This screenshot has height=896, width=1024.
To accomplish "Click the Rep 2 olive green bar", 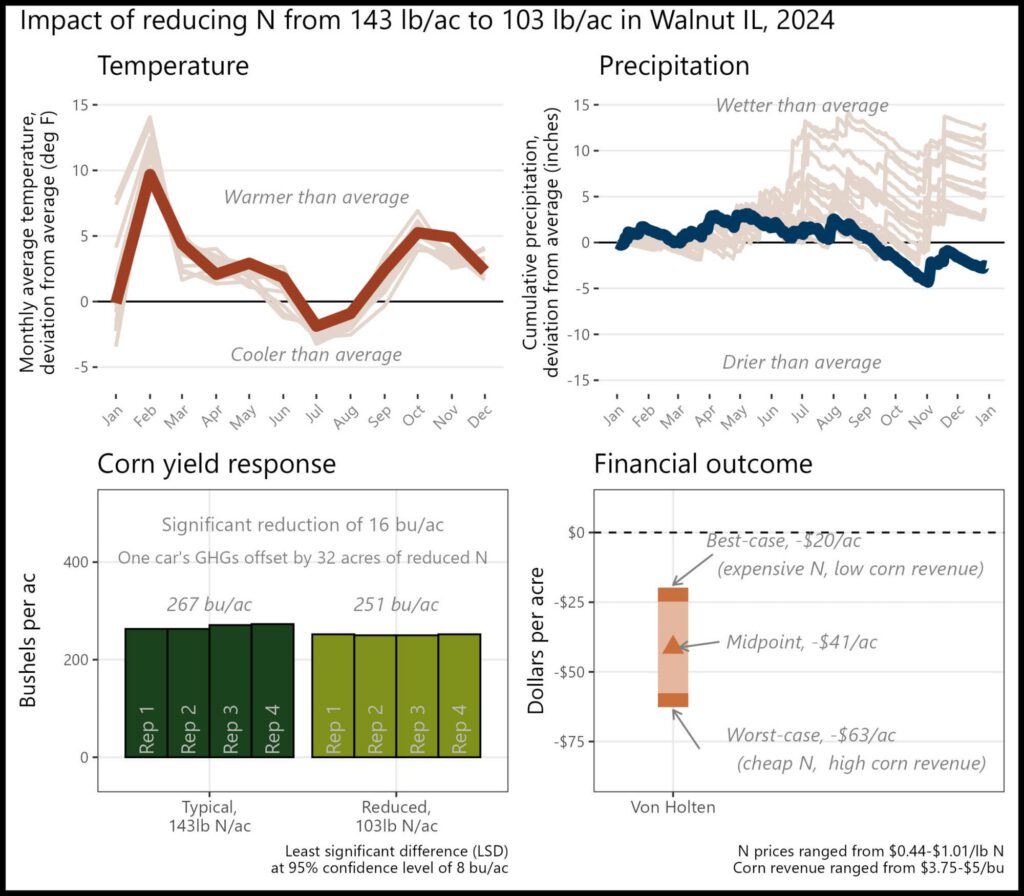I will point(376,696).
